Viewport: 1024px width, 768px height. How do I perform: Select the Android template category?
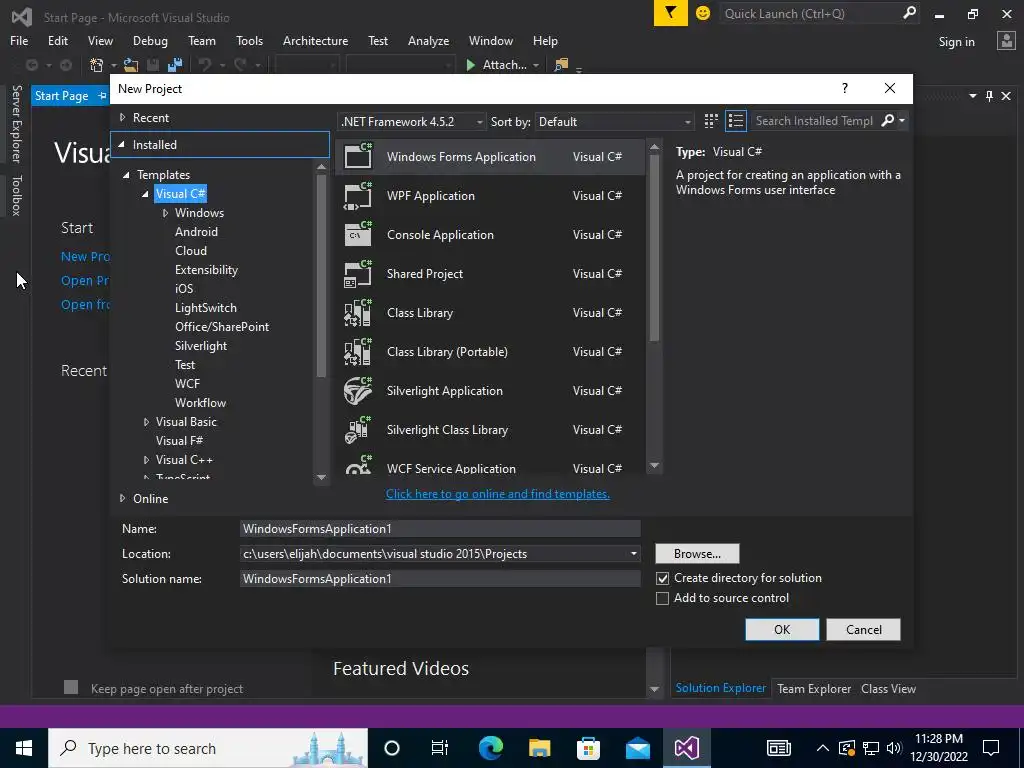[x=196, y=232]
